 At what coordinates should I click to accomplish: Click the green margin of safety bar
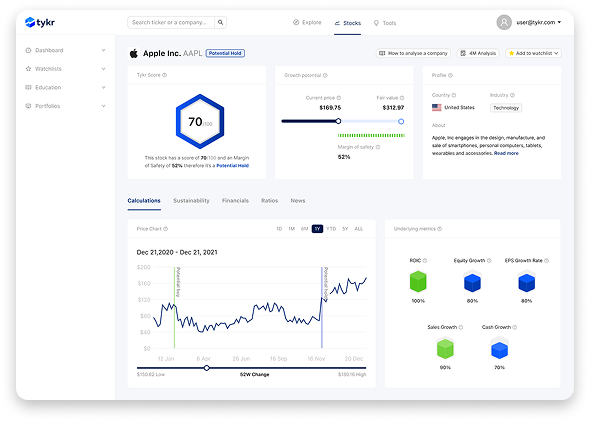coord(371,135)
